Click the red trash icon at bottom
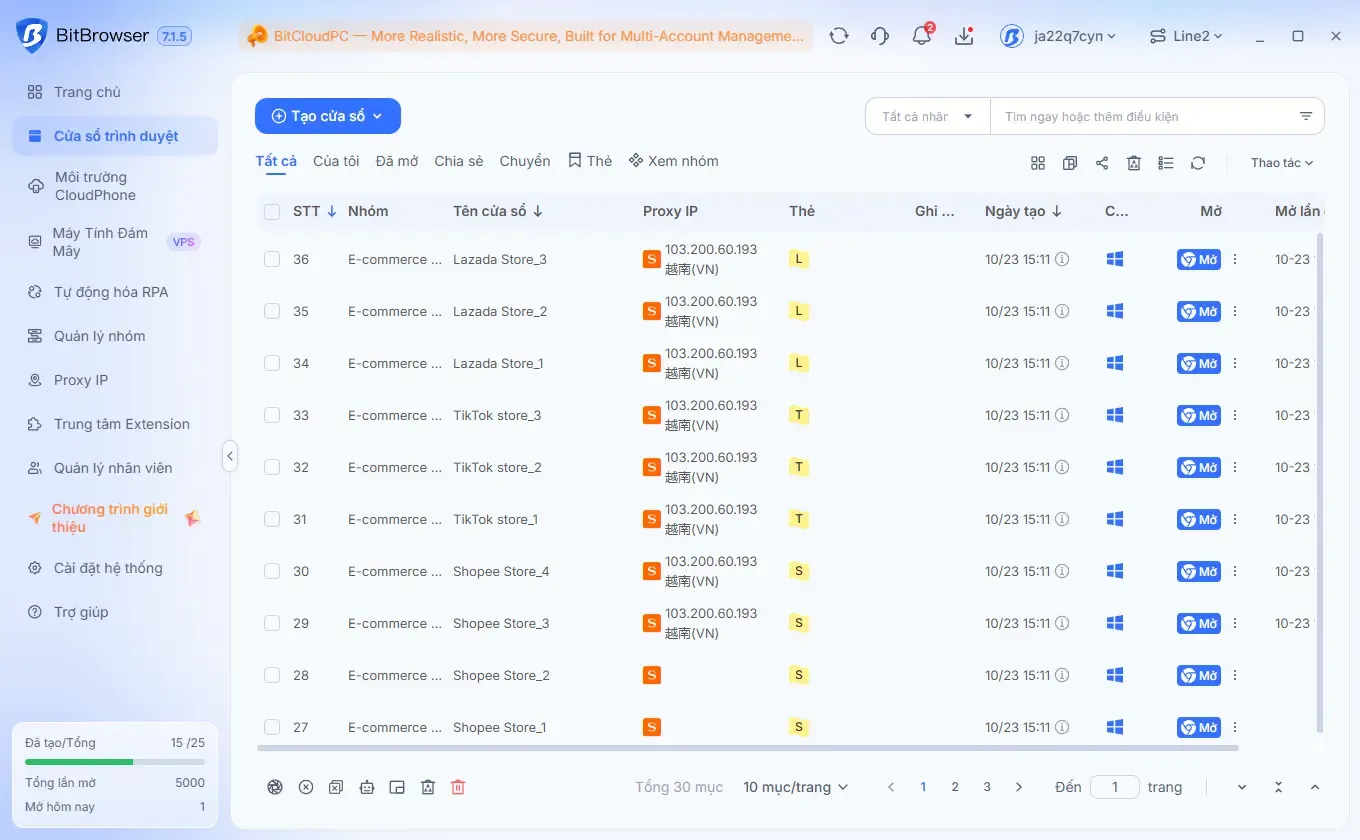 pos(458,787)
